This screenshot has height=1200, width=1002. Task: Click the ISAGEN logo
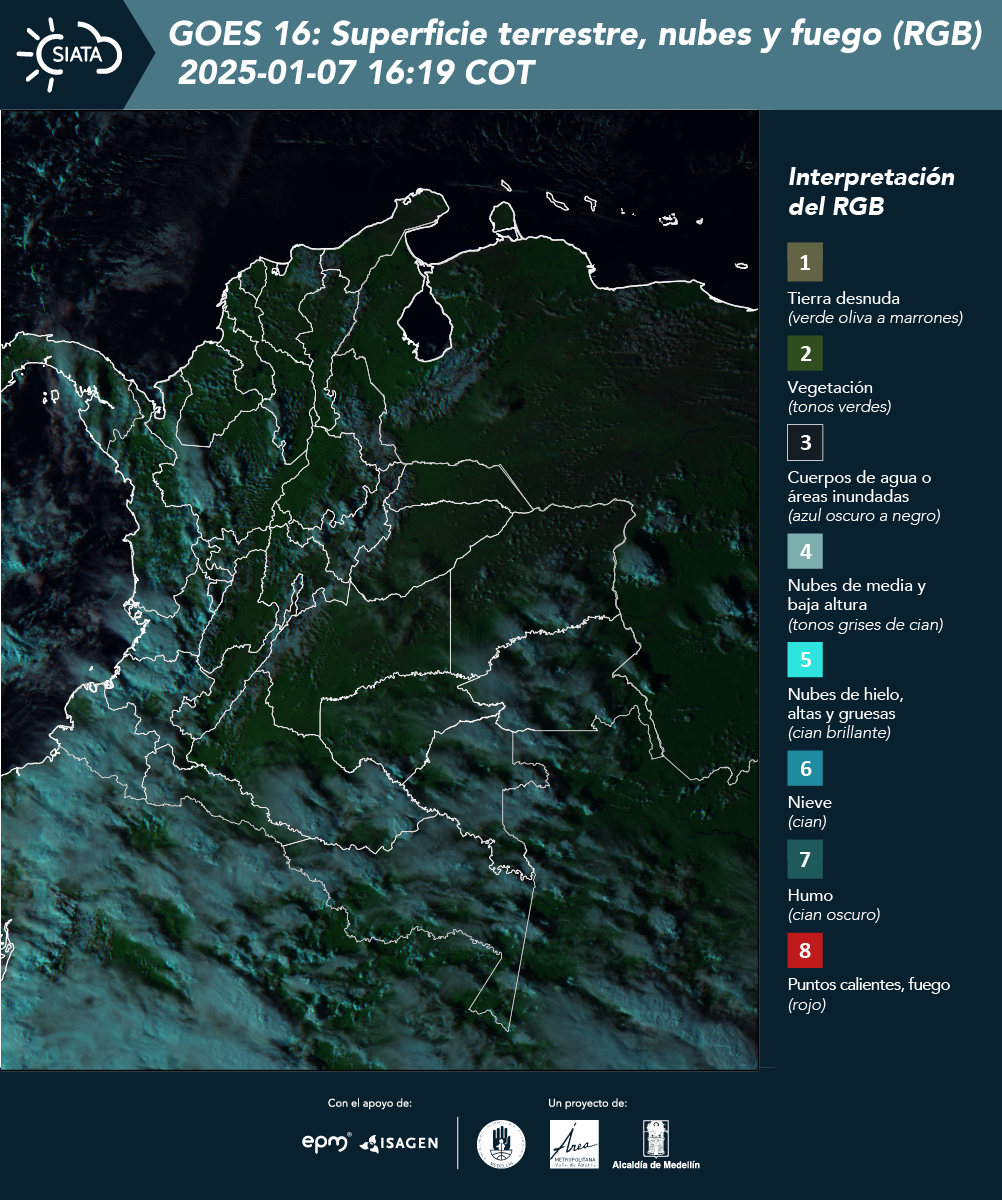click(x=399, y=1143)
